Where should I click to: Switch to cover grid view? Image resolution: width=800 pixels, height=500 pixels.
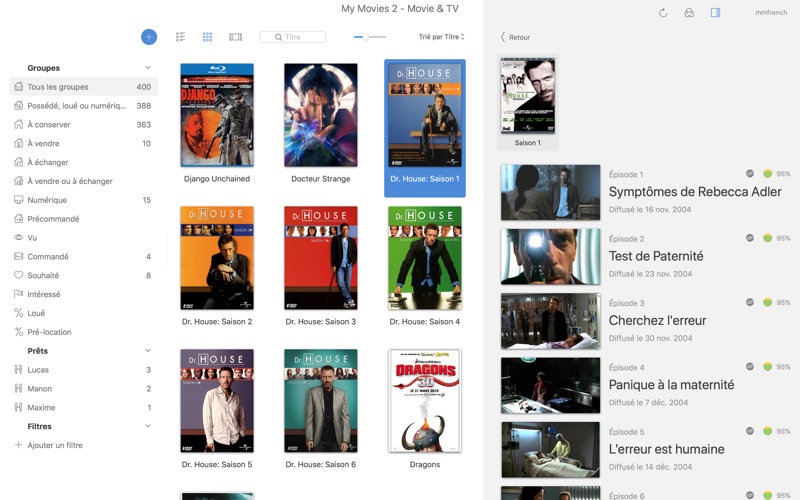click(207, 37)
